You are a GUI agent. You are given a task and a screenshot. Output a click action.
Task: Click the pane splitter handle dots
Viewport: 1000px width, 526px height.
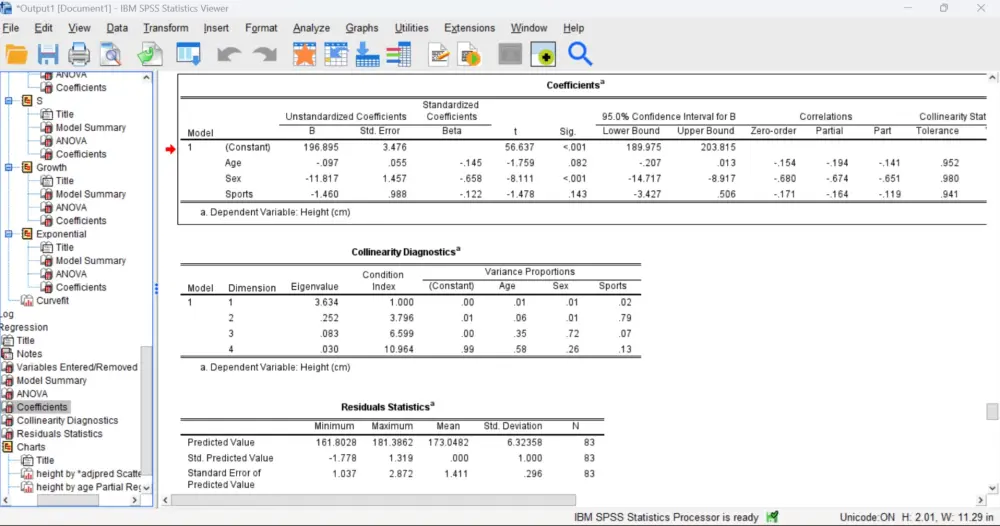coord(156,289)
